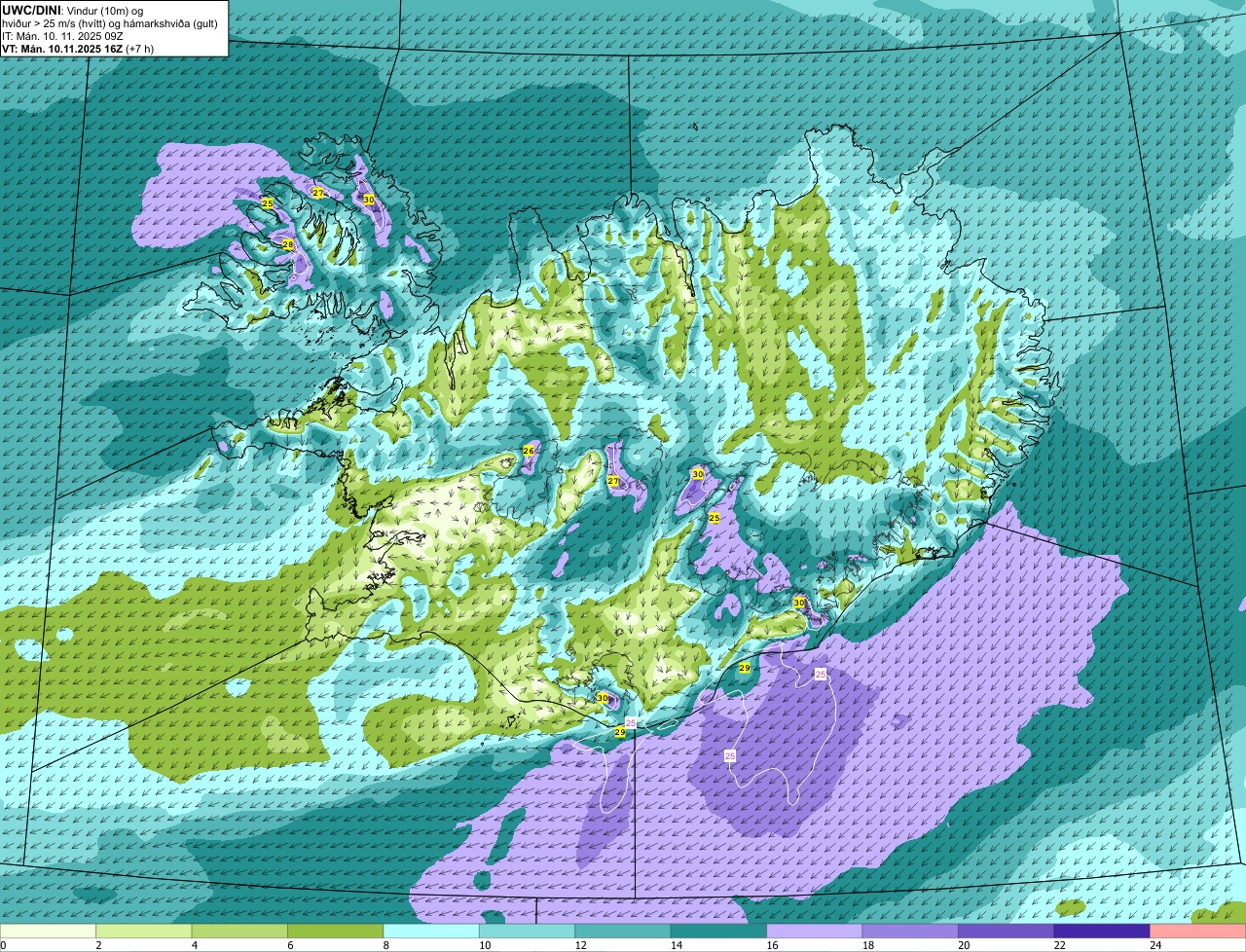
Task: Click the 10–12 m/s legend color segment
Action: pyautogui.click(x=528, y=932)
